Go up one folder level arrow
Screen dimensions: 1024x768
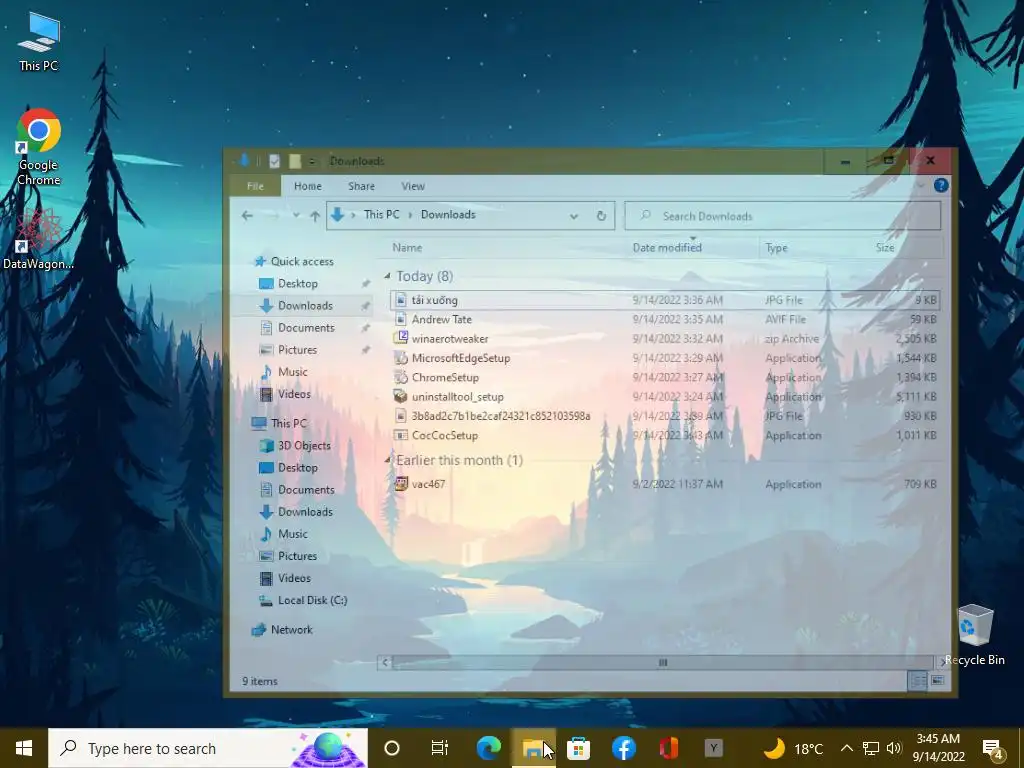(315, 216)
